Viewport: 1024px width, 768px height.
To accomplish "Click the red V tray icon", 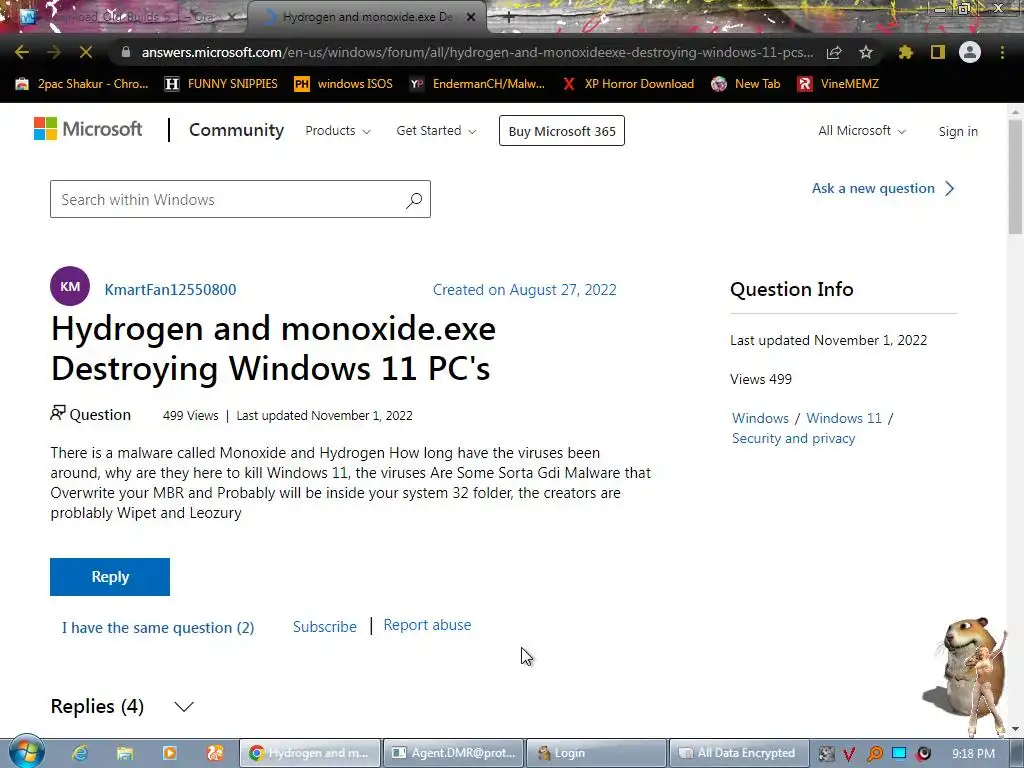I will [850, 754].
